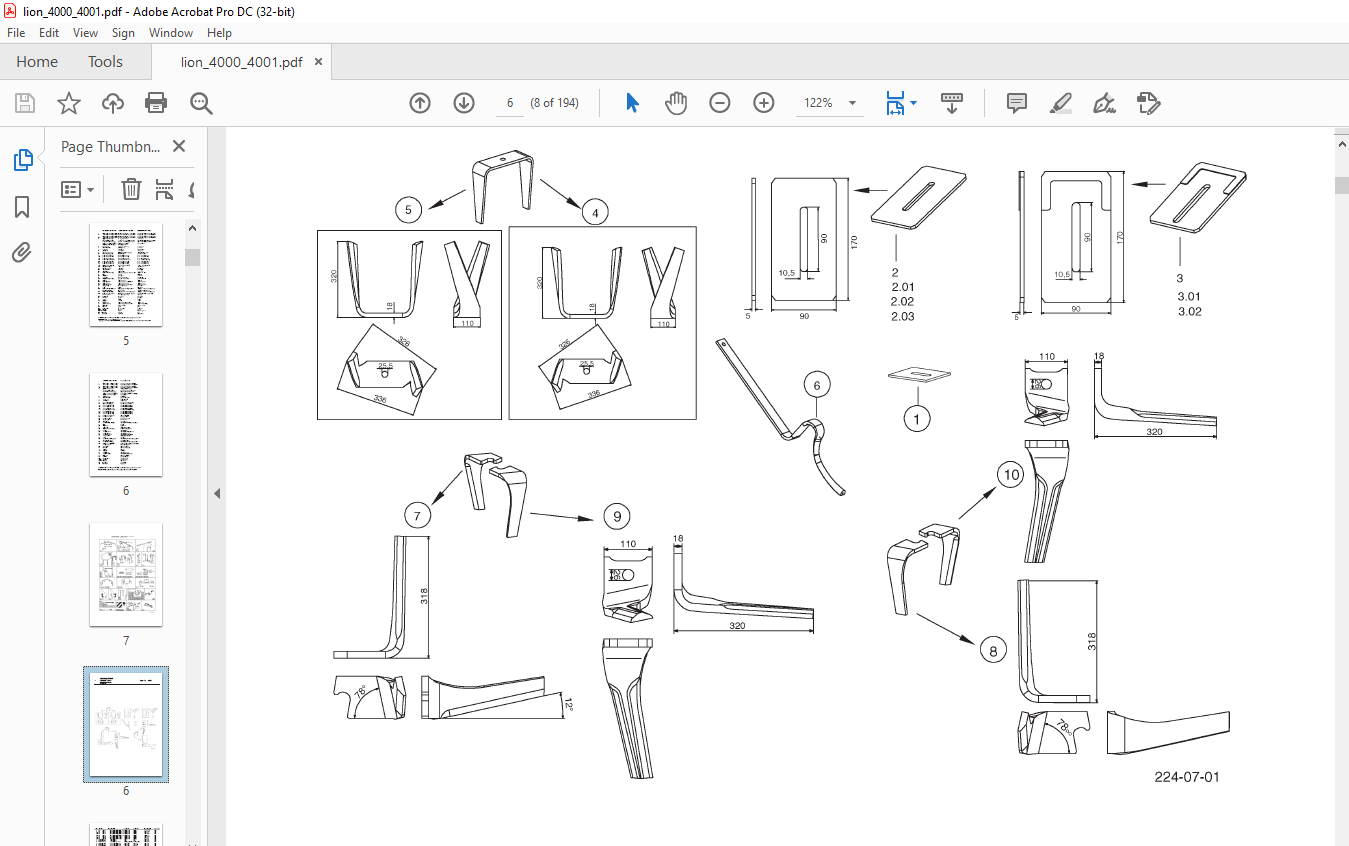Select the thumbnail labeled page 7
1349x846 pixels.
pos(126,574)
